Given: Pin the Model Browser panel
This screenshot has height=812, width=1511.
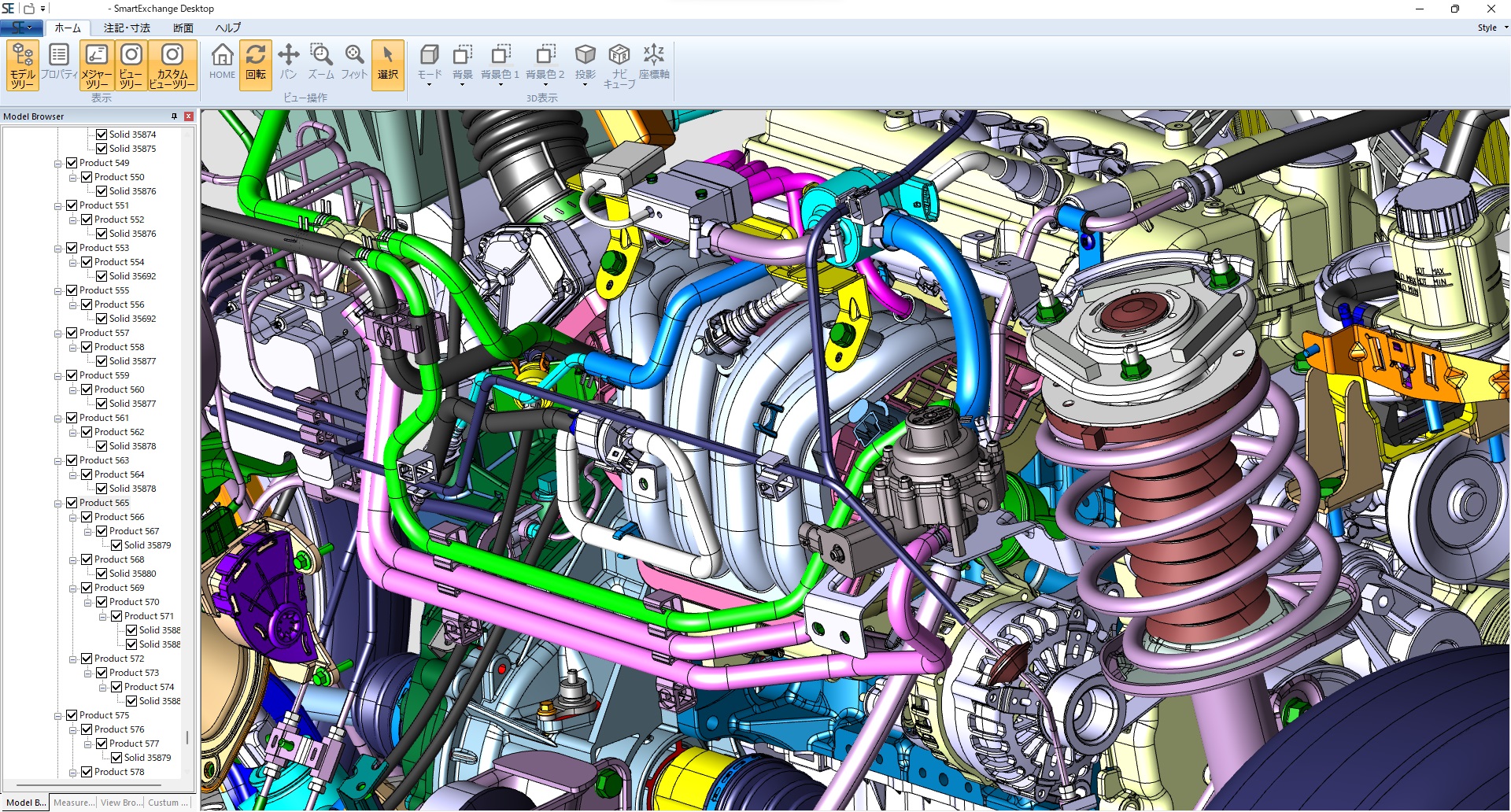Looking at the screenshot, I should tap(174, 116).
